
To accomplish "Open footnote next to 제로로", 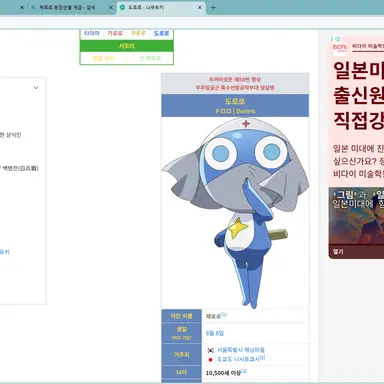I will tap(224, 314).
